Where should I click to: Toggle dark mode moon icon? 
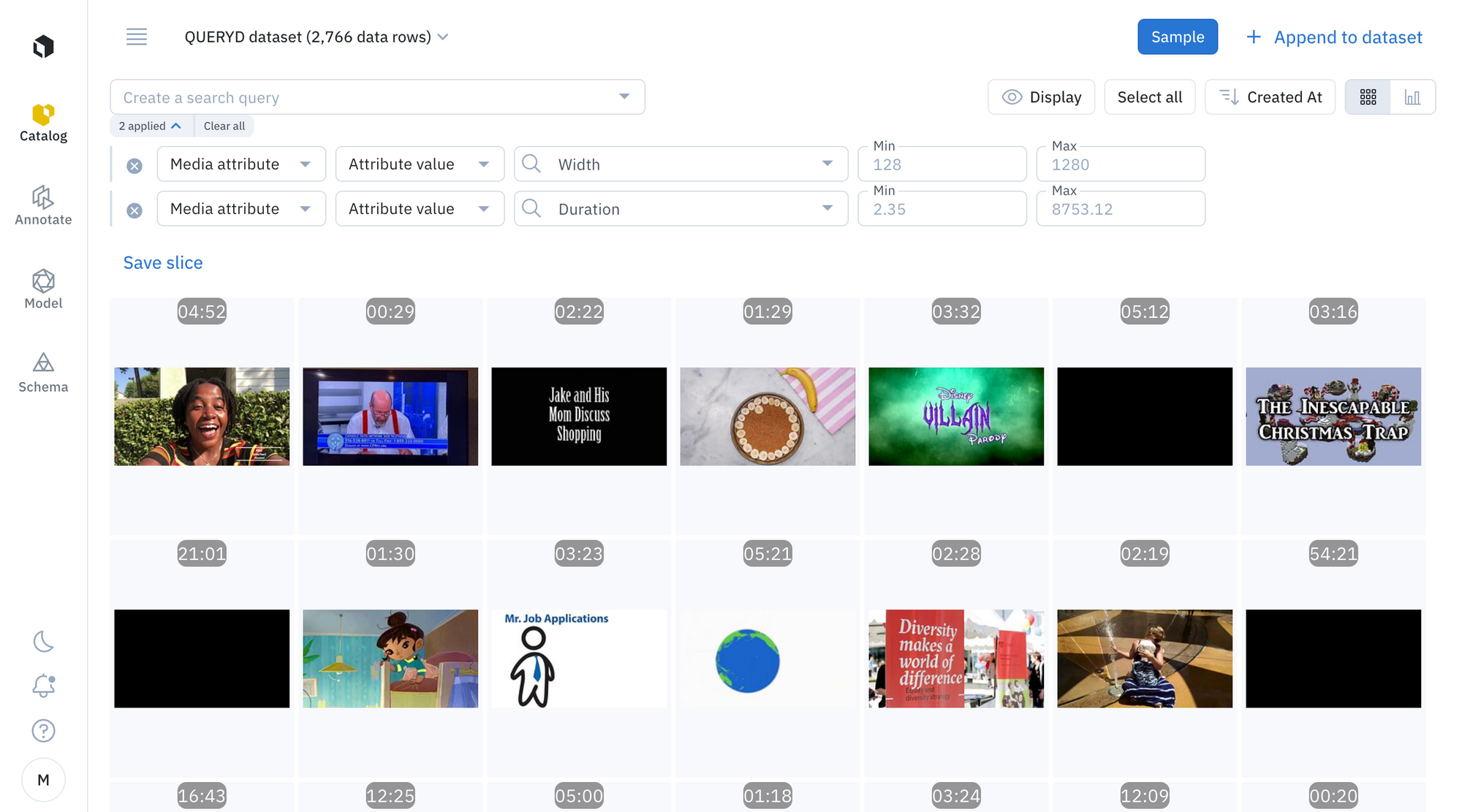[43, 642]
